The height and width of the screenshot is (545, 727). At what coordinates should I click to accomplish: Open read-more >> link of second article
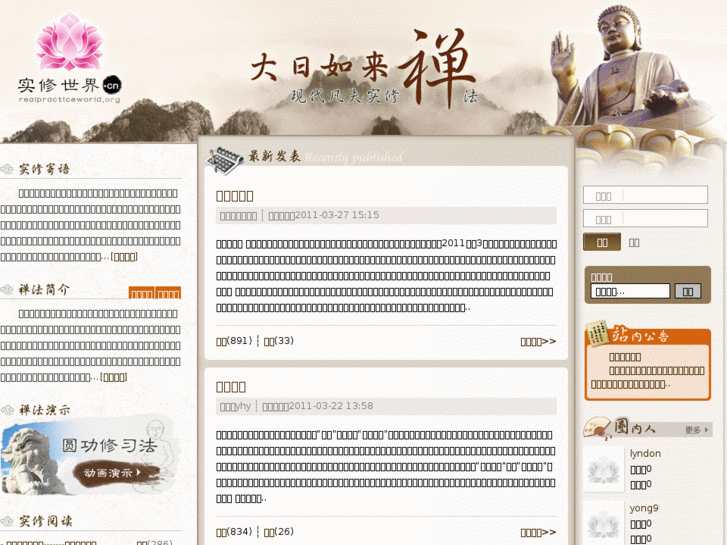coord(538,532)
